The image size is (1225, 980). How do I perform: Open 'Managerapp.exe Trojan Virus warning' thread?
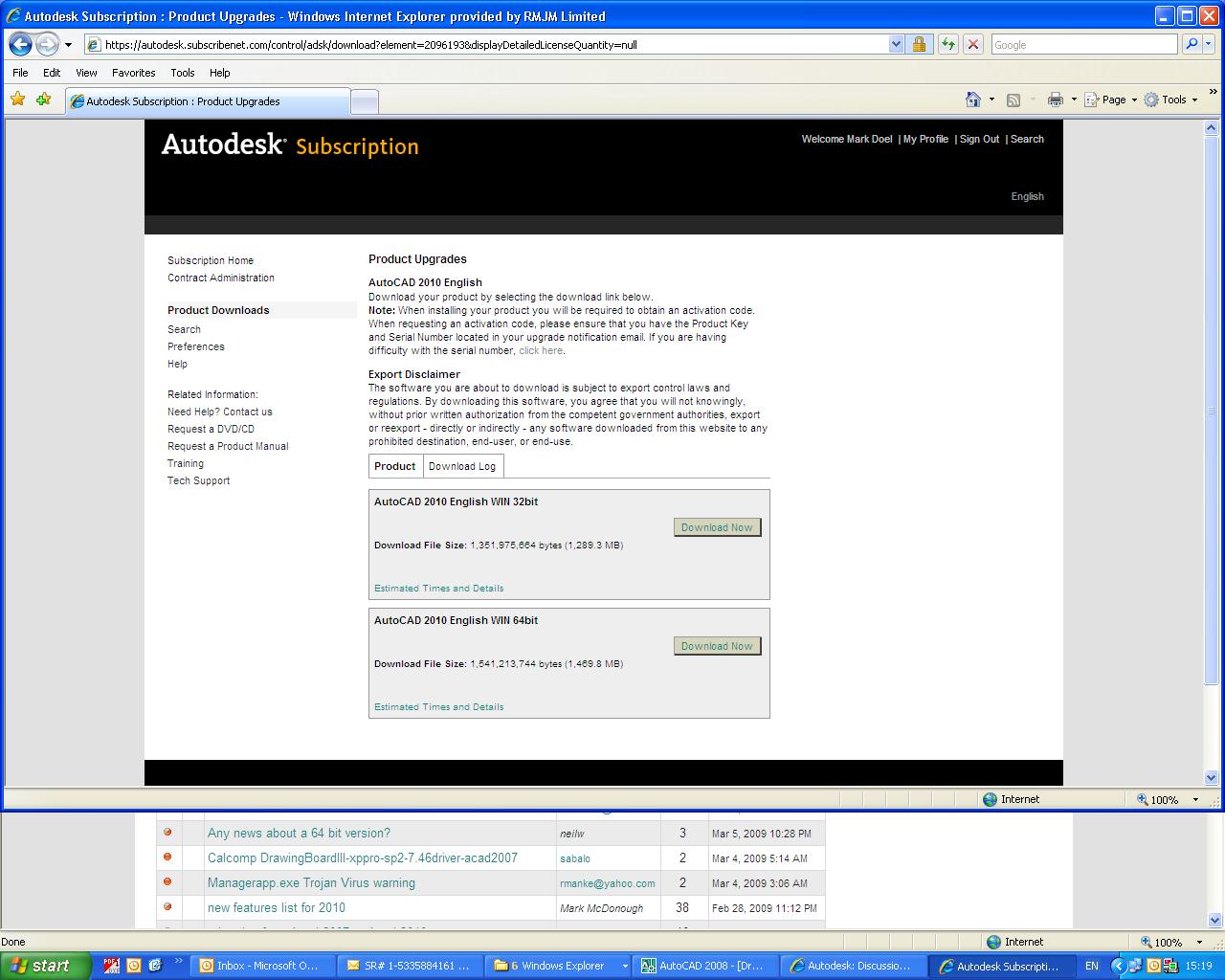click(x=311, y=883)
